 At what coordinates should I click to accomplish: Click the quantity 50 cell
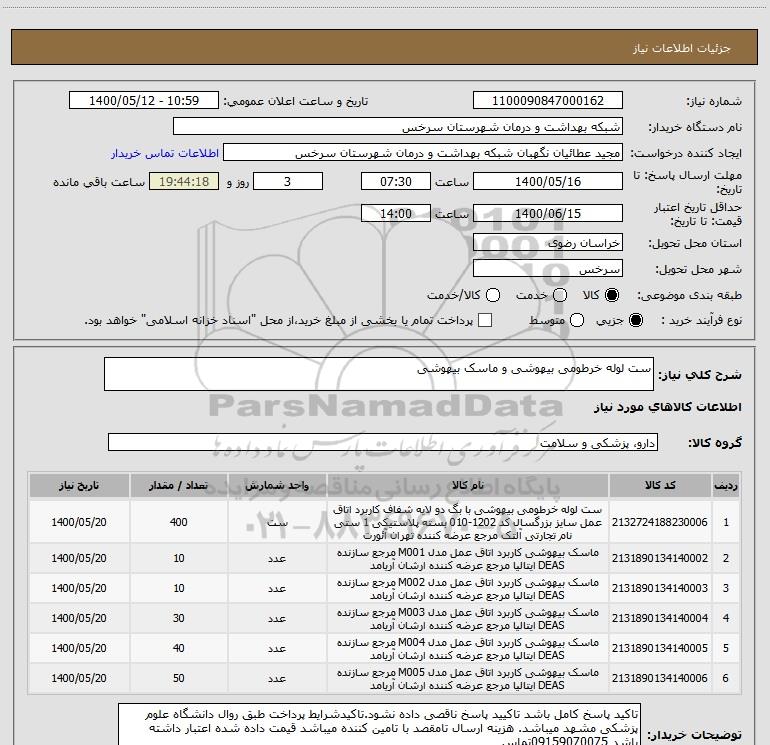point(179,678)
